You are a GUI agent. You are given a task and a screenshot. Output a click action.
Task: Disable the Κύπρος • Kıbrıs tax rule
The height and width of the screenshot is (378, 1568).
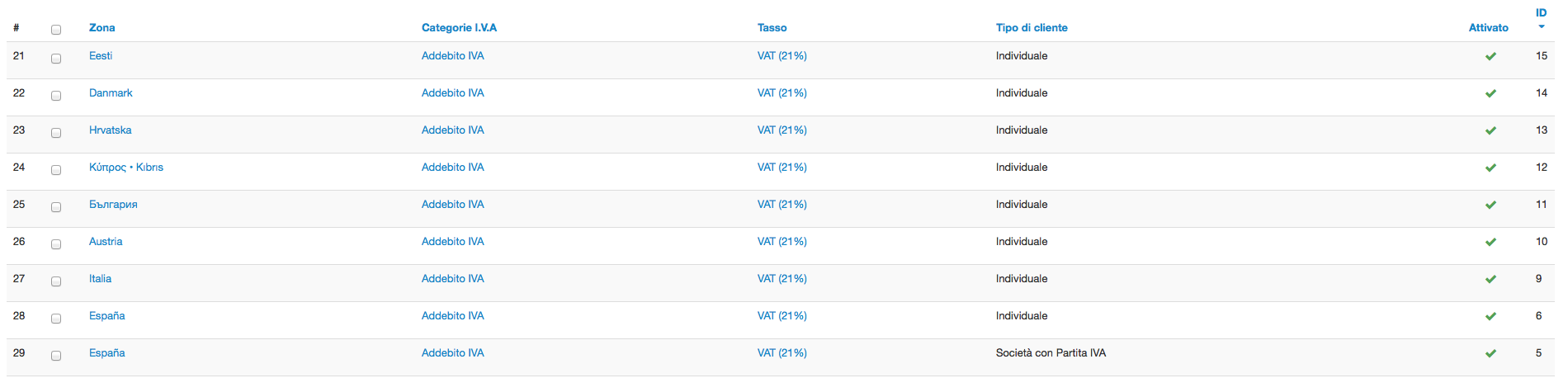tap(1490, 168)
